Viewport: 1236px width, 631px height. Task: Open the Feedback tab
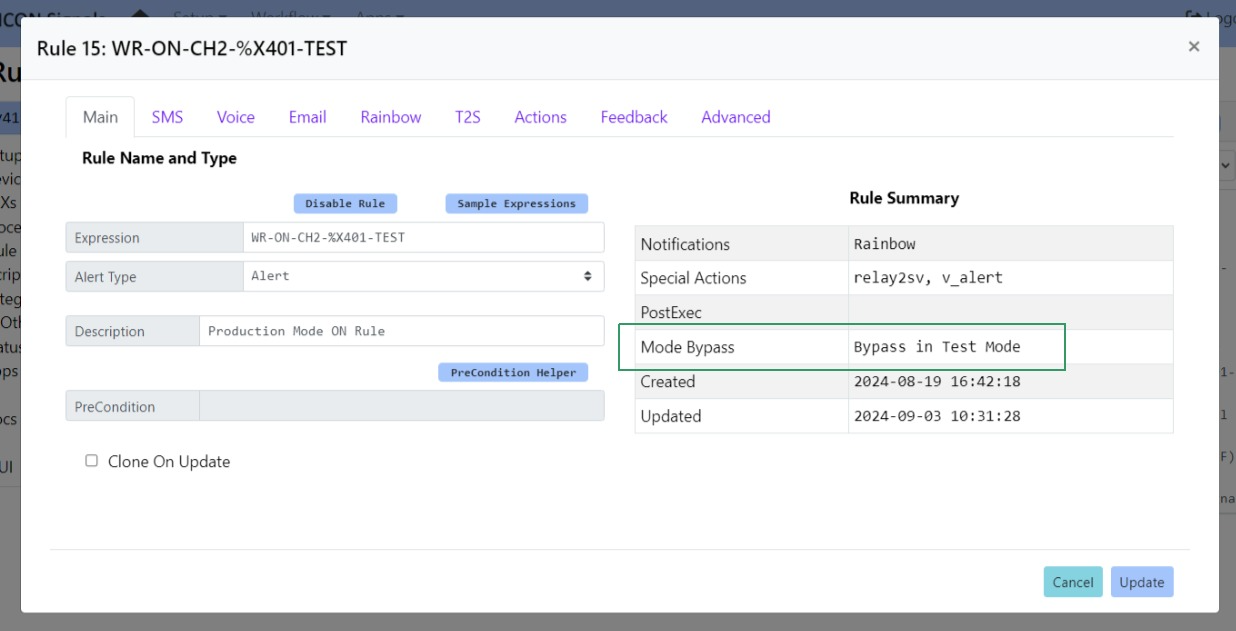tap(634, 117)
